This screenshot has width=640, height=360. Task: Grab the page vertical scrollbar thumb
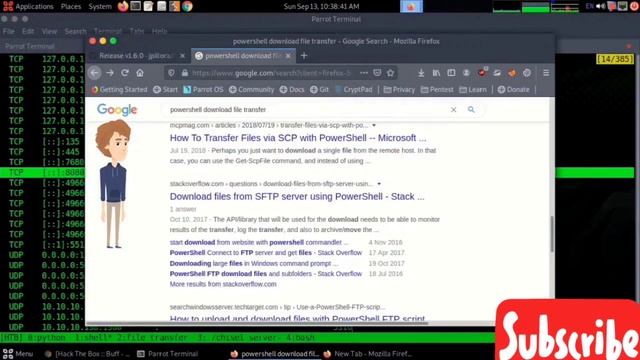pos(552,234)
